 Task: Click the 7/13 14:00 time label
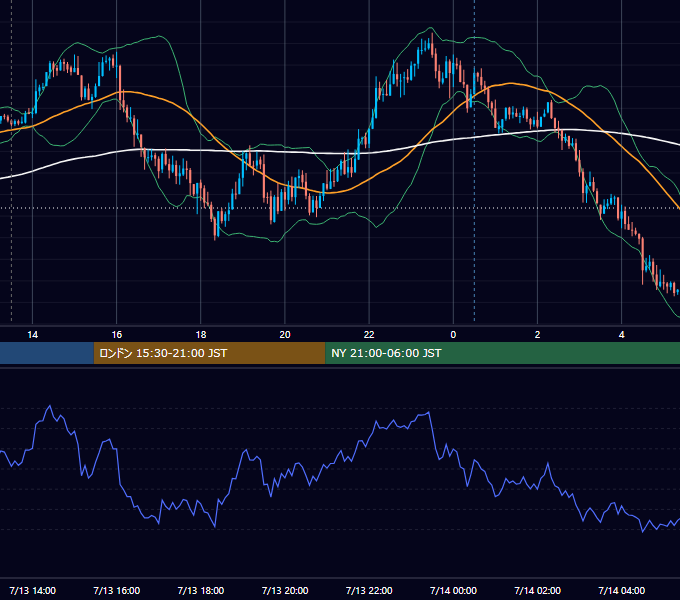33,590
